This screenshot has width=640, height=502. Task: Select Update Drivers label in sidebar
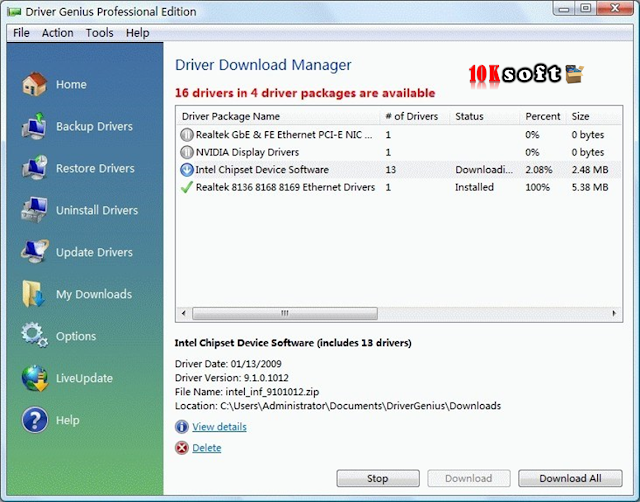[x=94, y=252]
